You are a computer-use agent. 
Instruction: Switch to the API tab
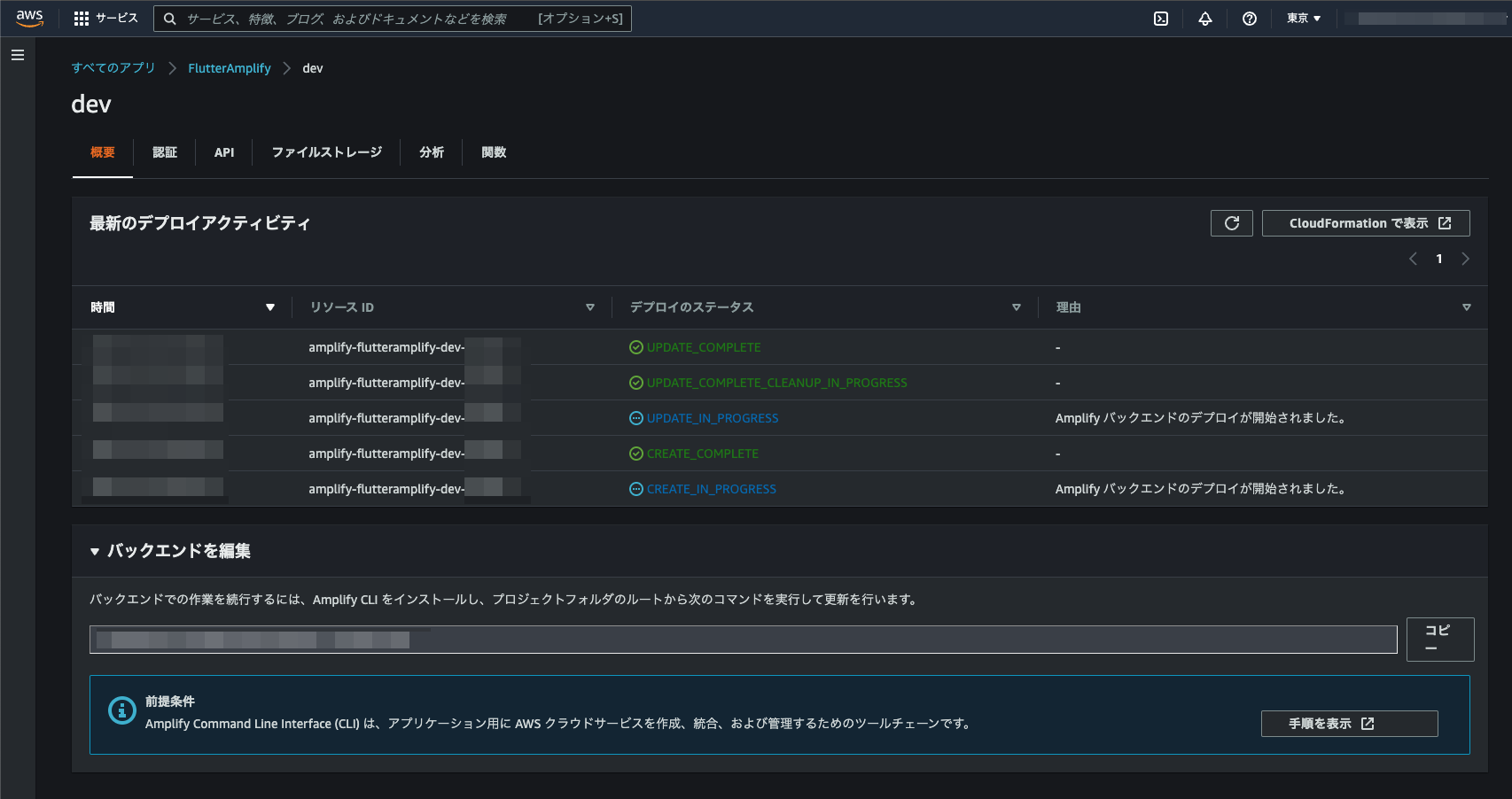(224, 152)
